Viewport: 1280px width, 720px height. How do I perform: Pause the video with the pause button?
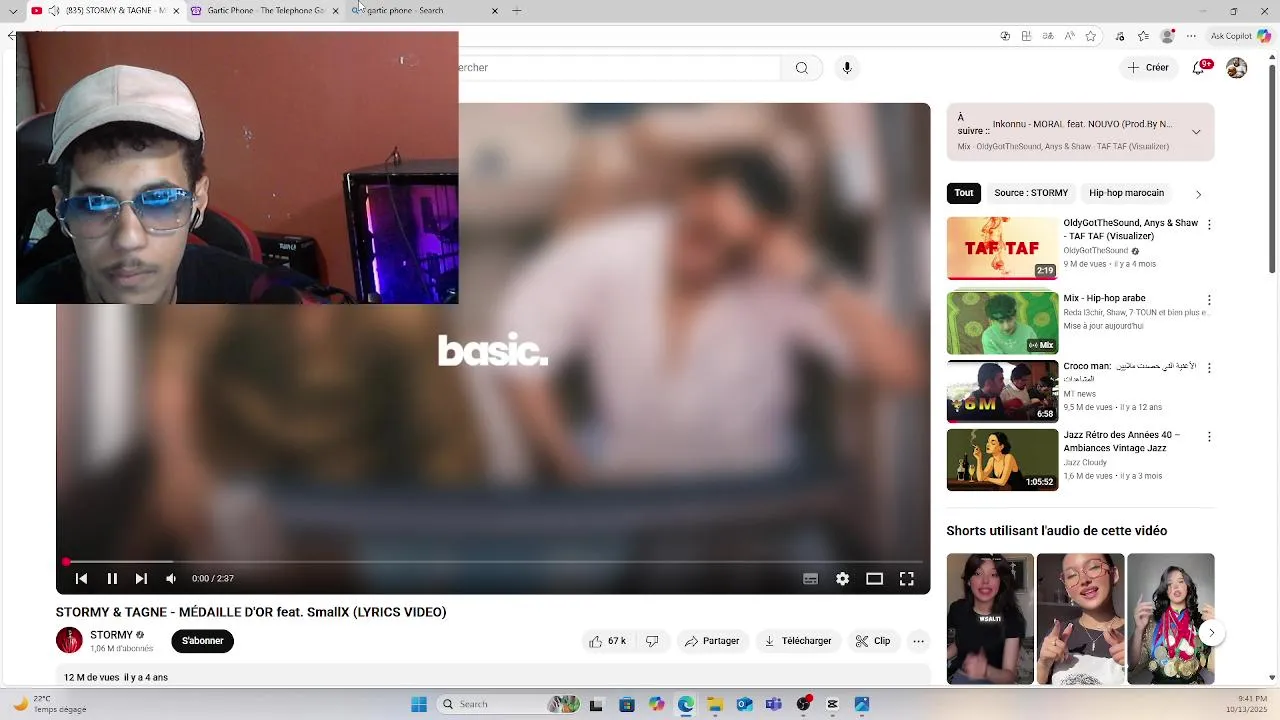112,578
